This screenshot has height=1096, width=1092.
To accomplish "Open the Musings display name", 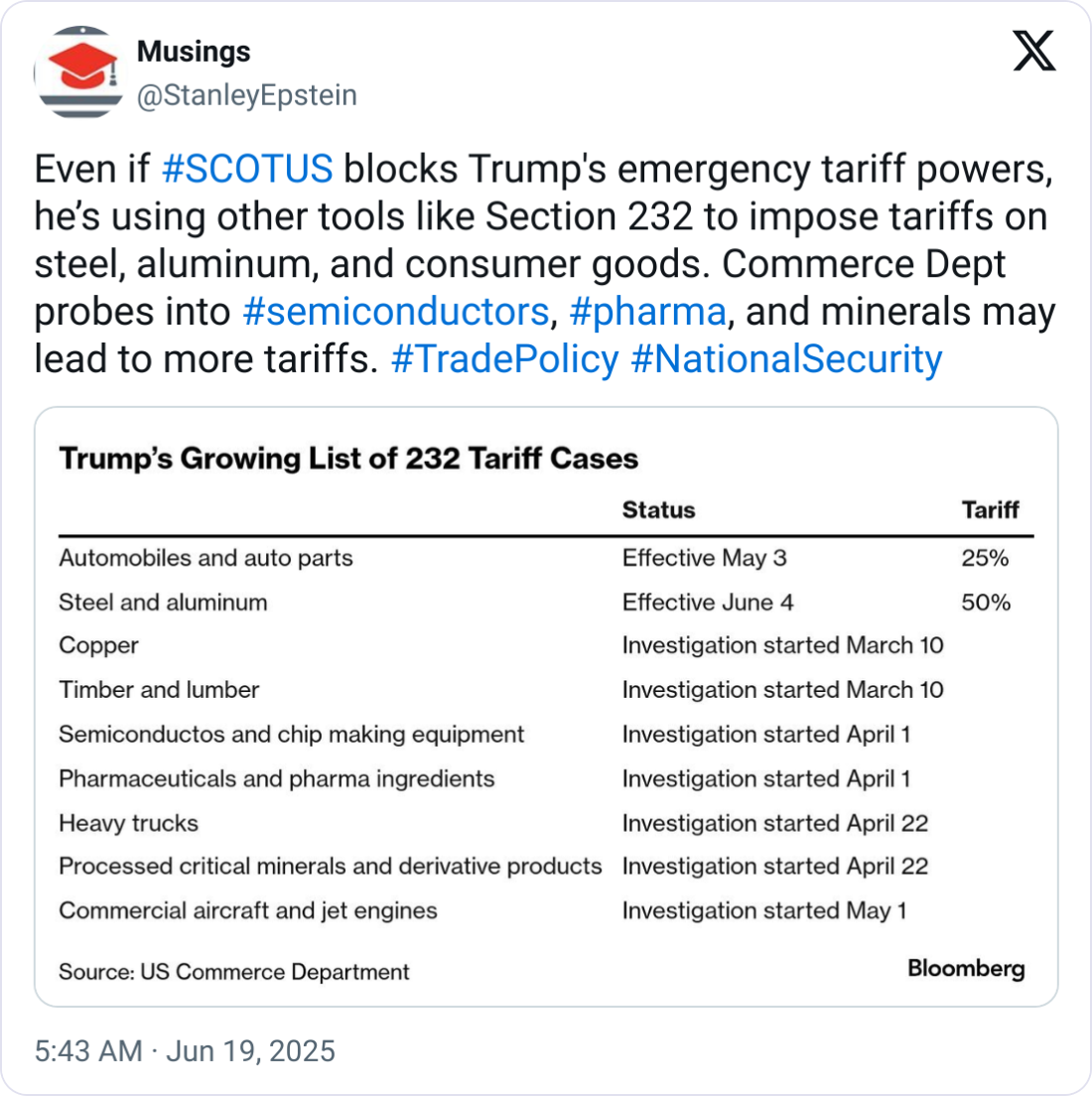I will (x=194, y=52).
